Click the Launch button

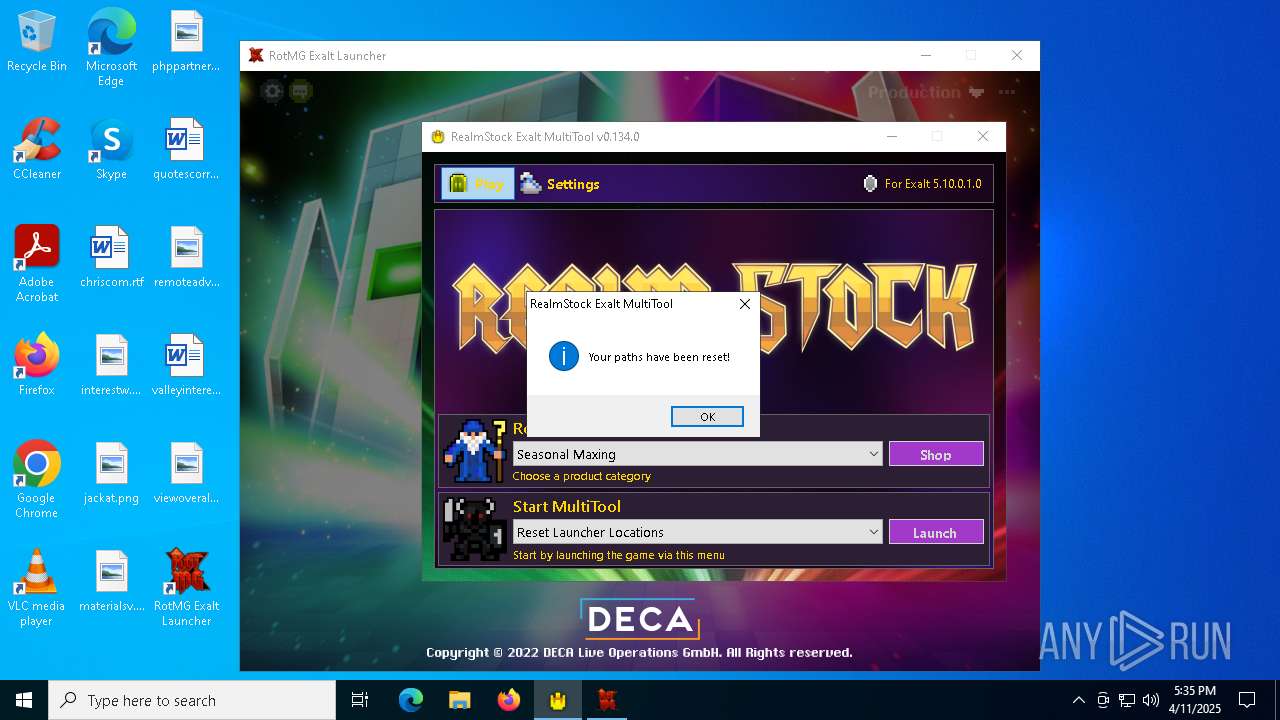point(935,532)
